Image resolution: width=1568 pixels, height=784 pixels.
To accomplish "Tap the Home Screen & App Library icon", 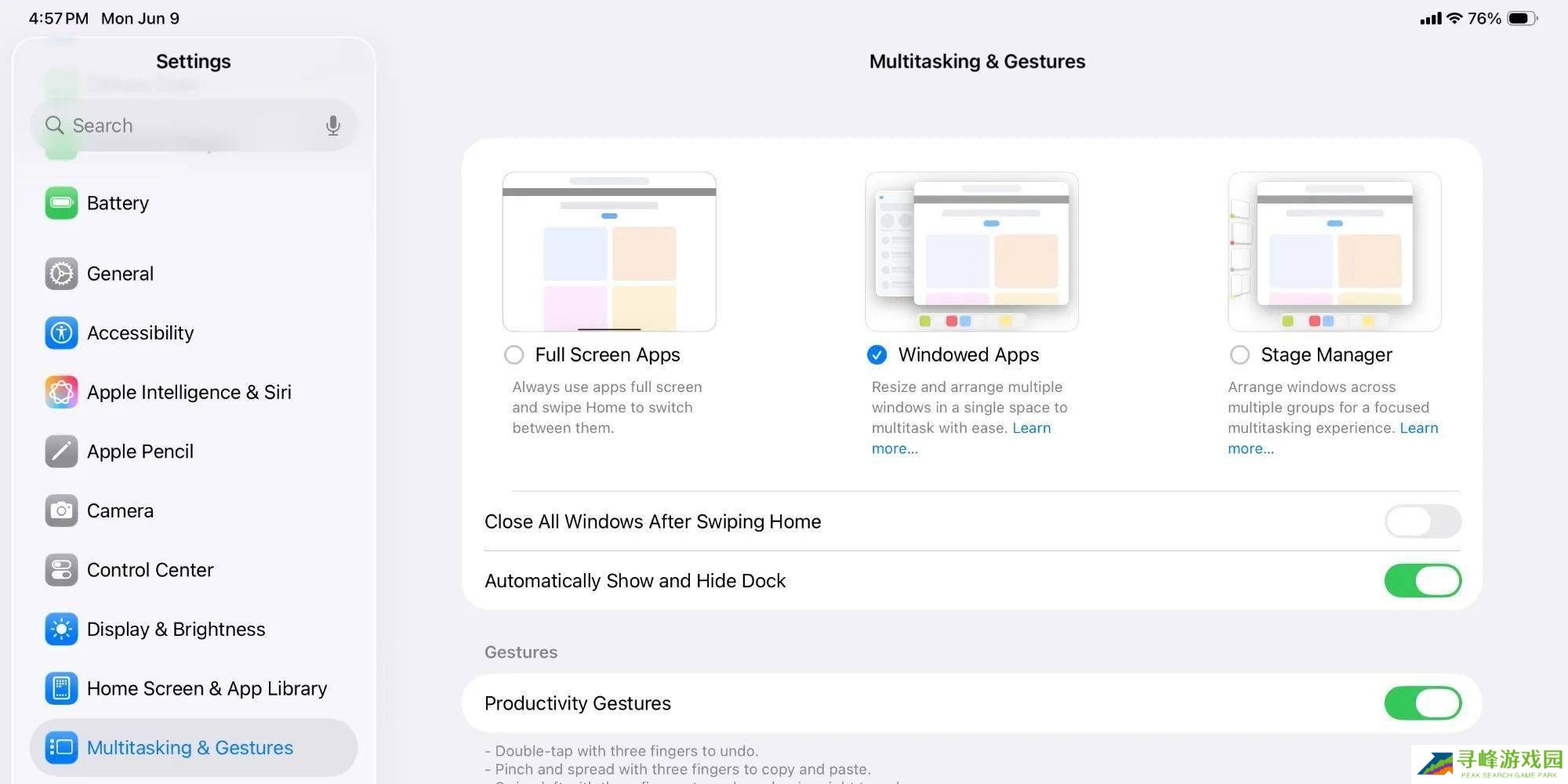I will pos(61,688).
